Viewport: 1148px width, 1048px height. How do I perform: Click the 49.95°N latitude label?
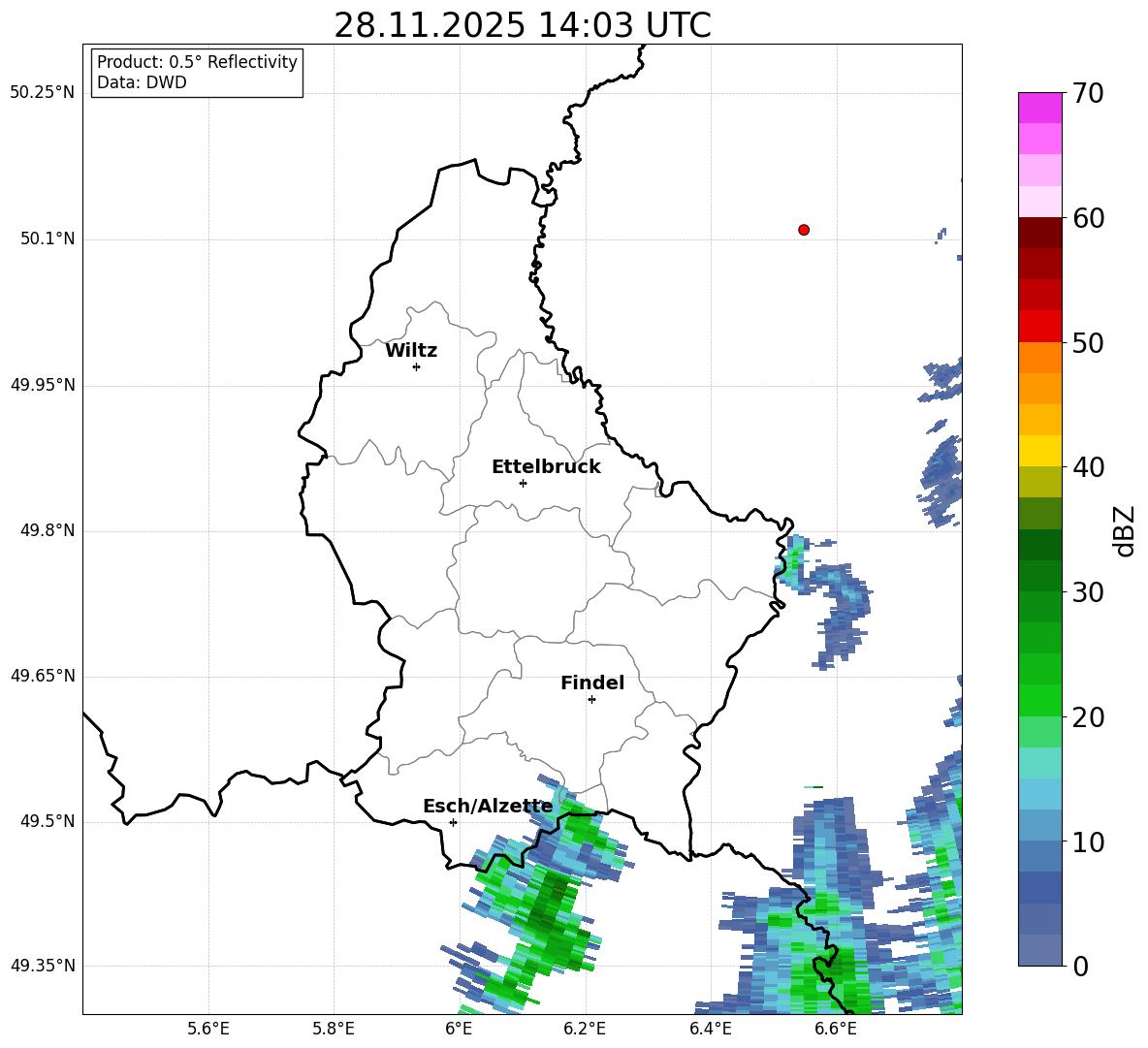pos(43,385)
